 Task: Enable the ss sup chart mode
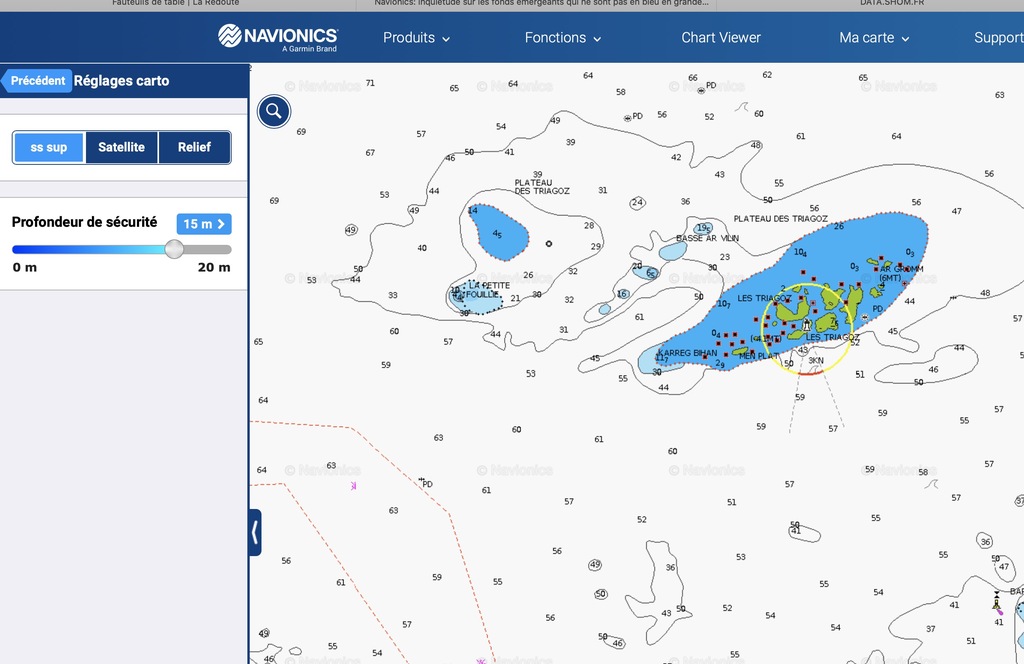coord(49,147)
